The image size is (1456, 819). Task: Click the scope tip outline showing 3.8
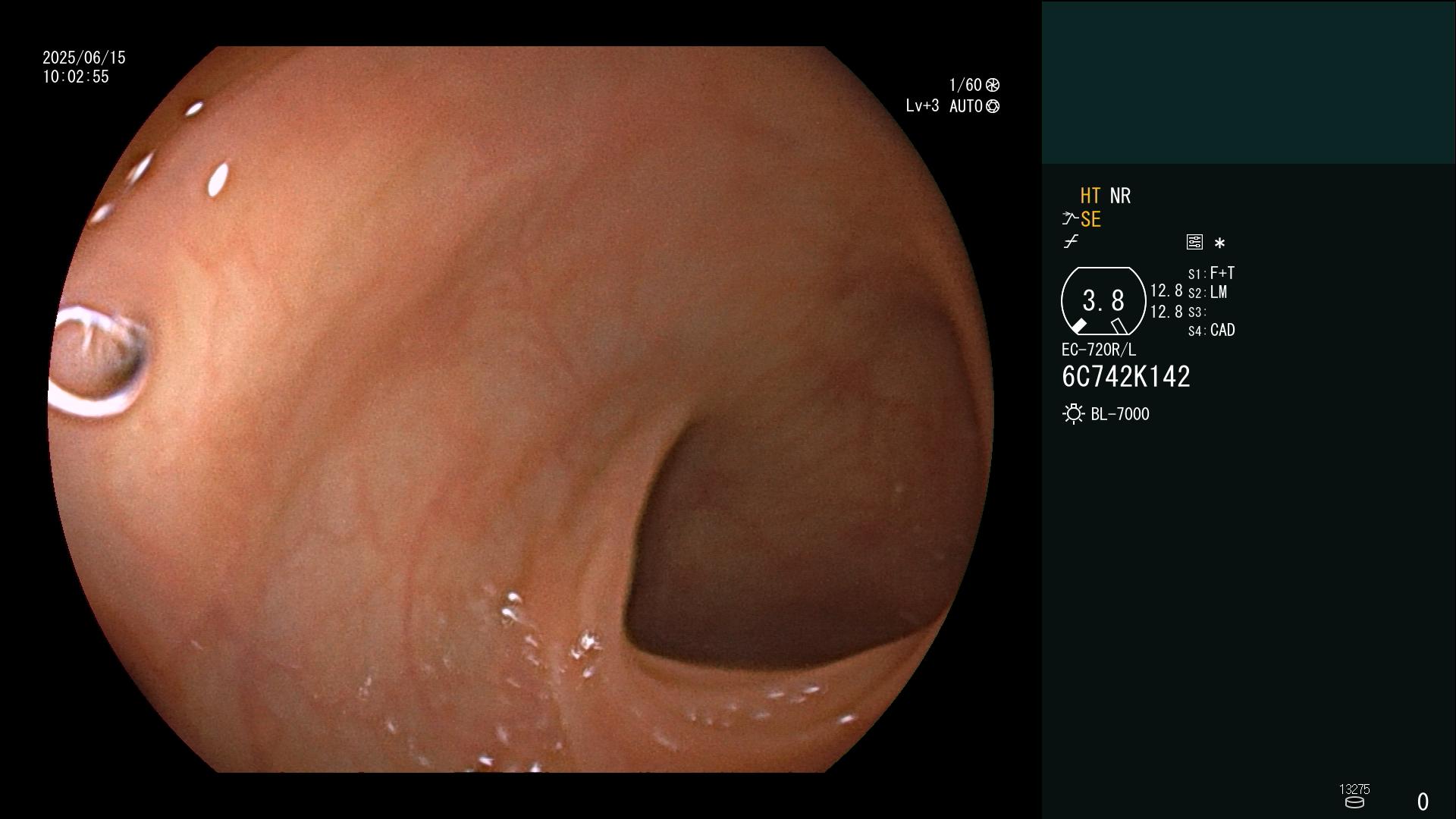point(1103,301)
